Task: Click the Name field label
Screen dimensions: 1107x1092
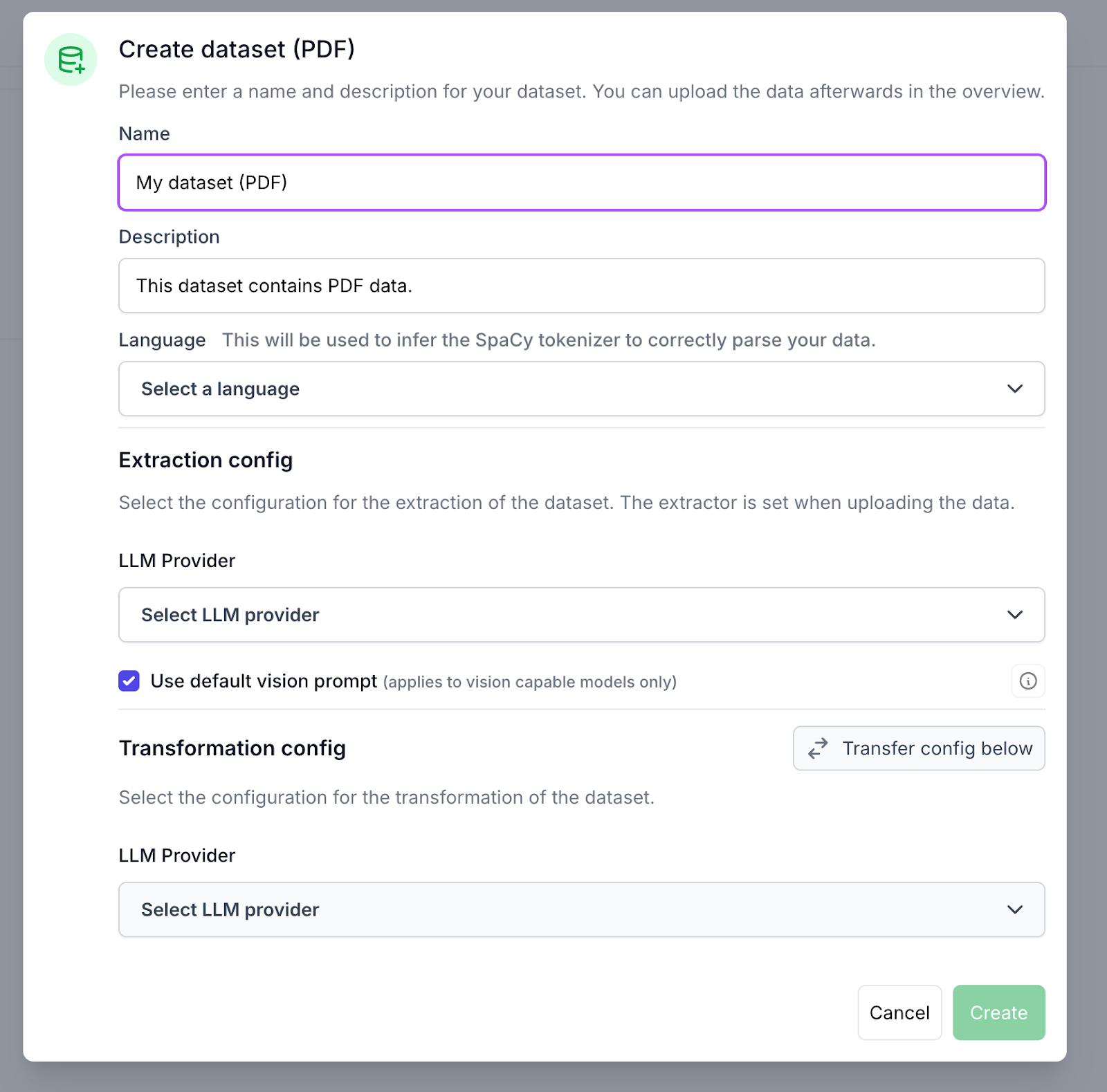Action: click(145, 133)
